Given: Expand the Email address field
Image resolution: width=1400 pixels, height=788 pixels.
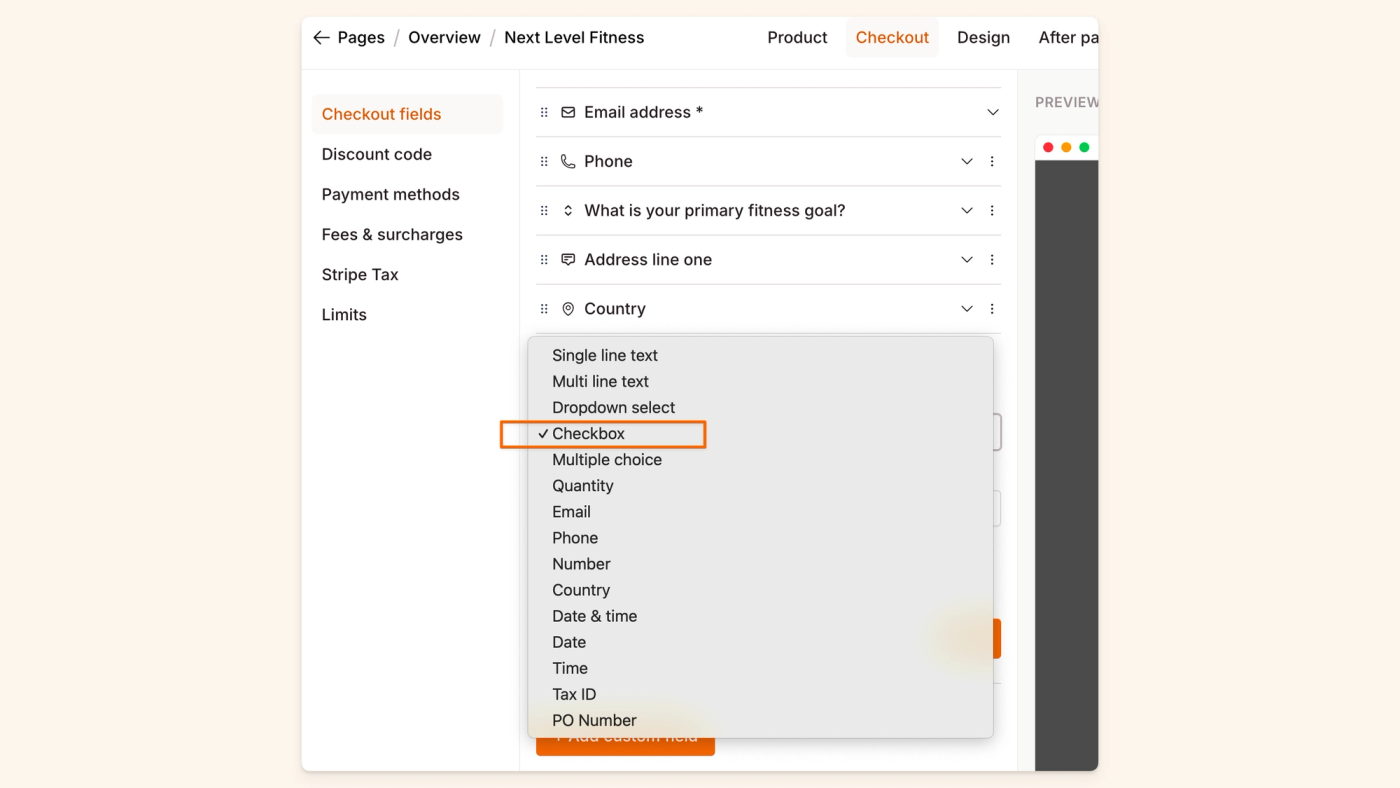Looking at the screenshot, I should pyautogui.click(x=992, y=112).
